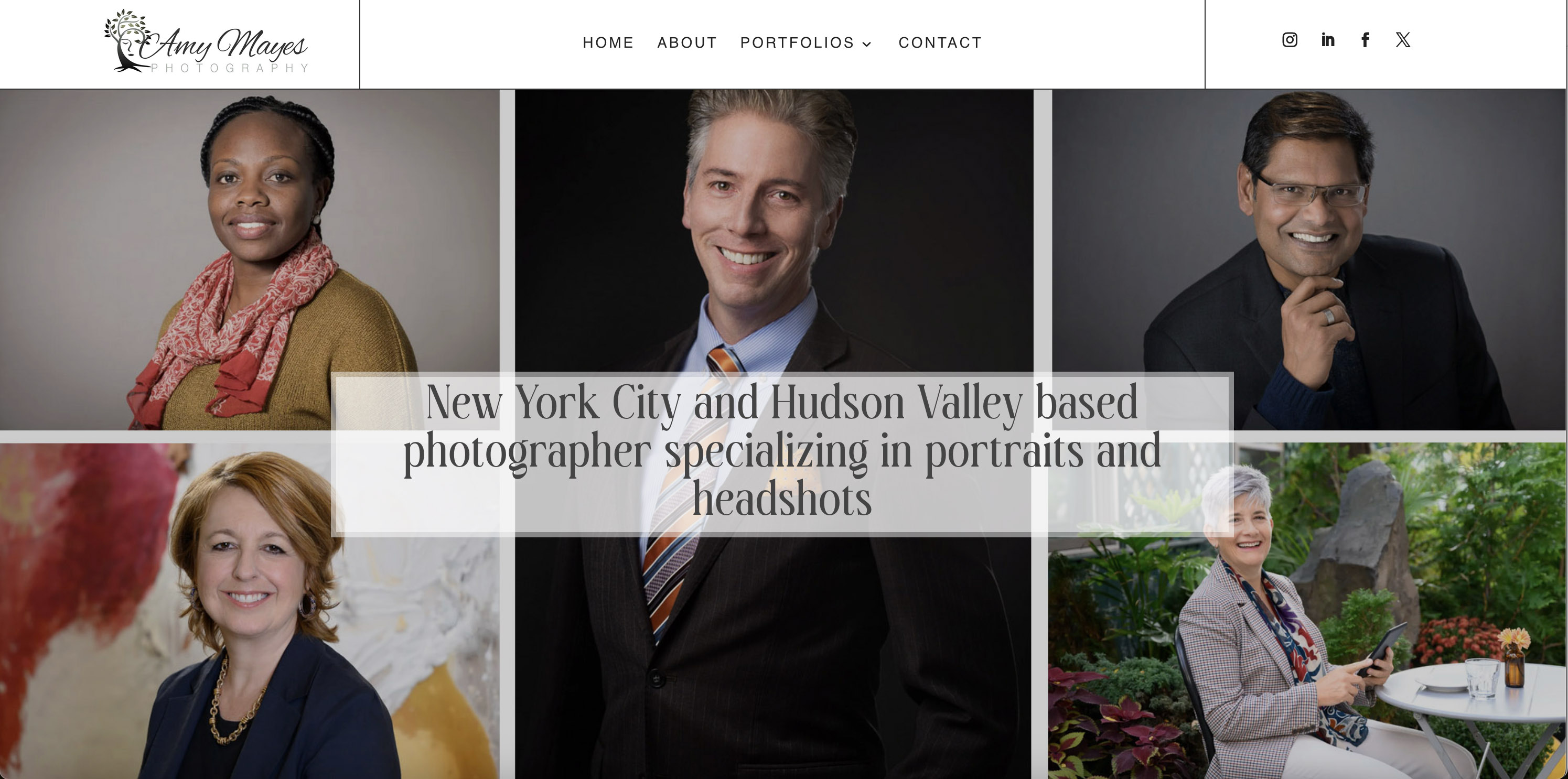1568x779 pixels.
Task: Navigate to the Contact page
Action: pos(940,42)
